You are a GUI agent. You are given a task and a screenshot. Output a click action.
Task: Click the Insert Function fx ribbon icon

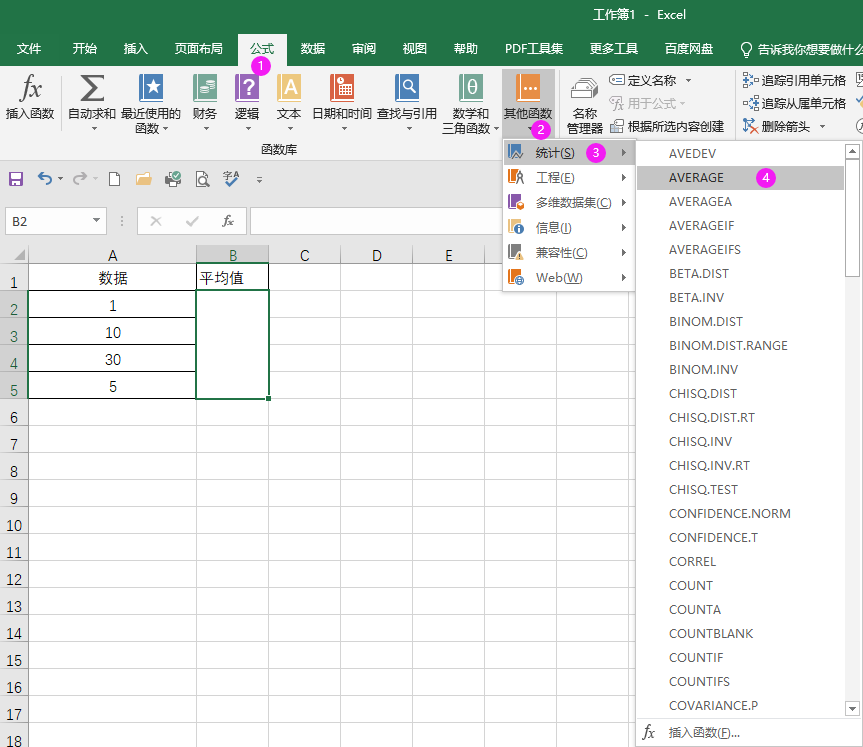click(30, 89)
